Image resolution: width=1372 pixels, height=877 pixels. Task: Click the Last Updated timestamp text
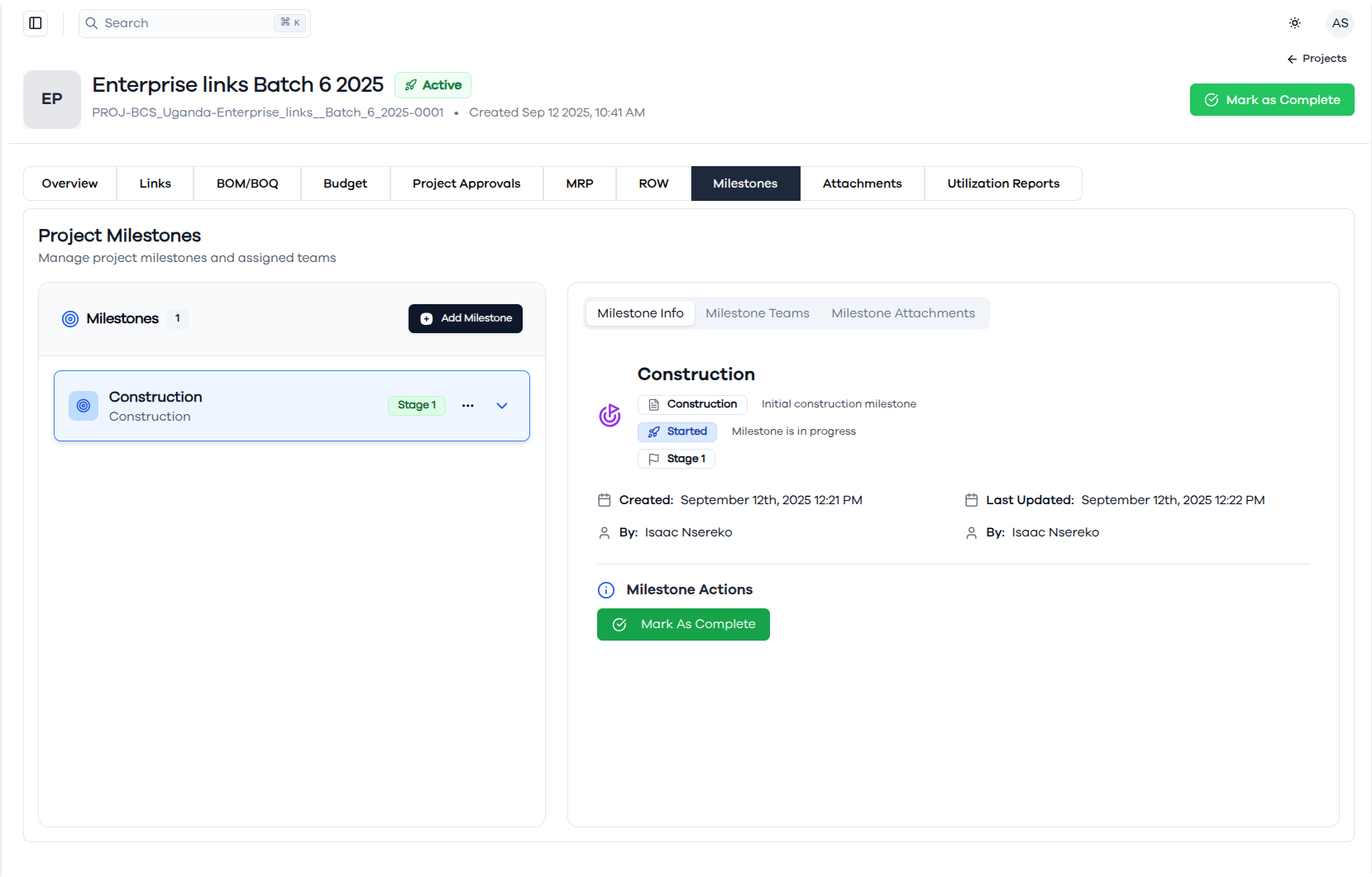pyautogui.click(x=1173, y=500)
